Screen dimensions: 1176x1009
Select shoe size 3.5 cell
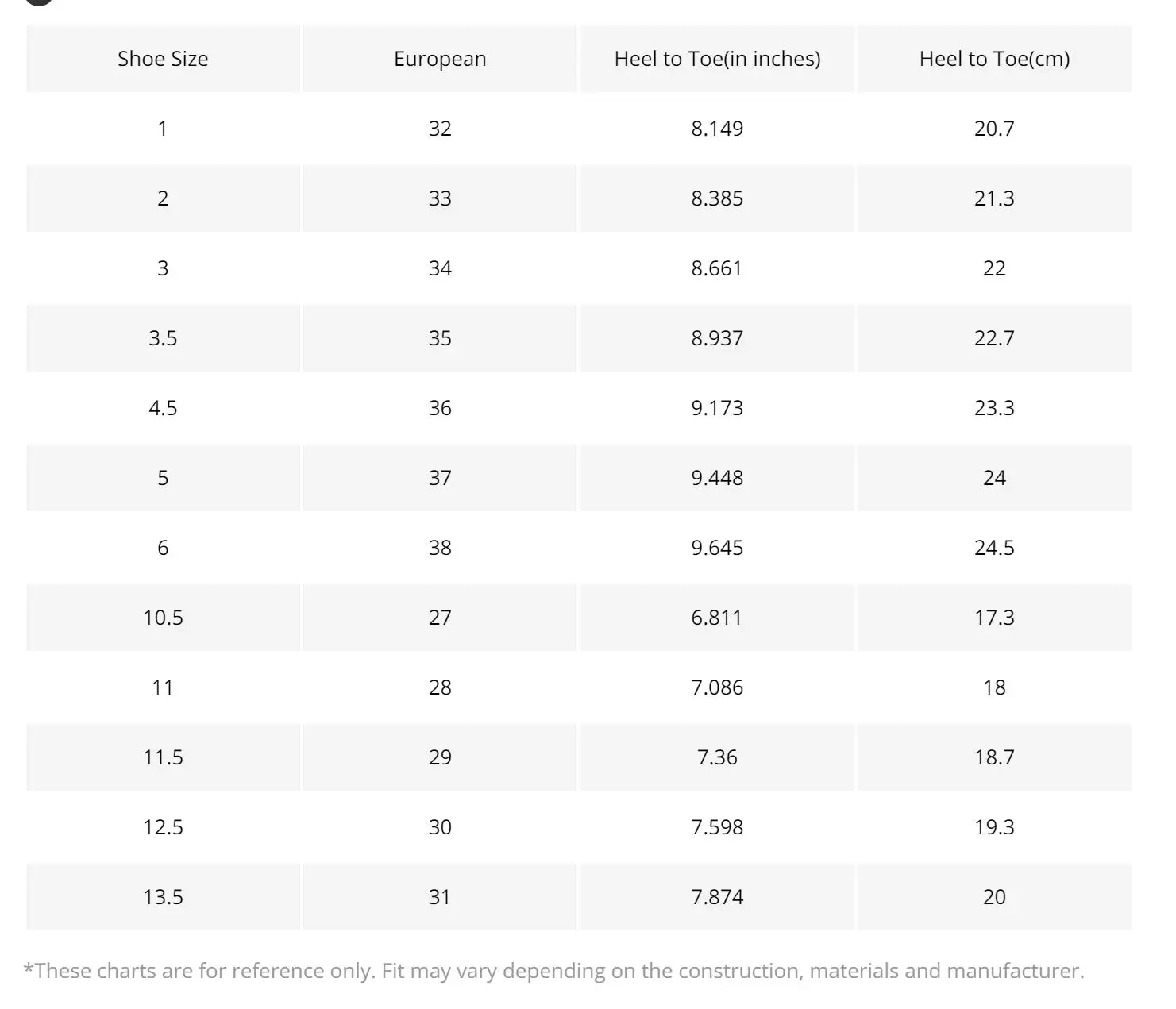pos(163,338)
